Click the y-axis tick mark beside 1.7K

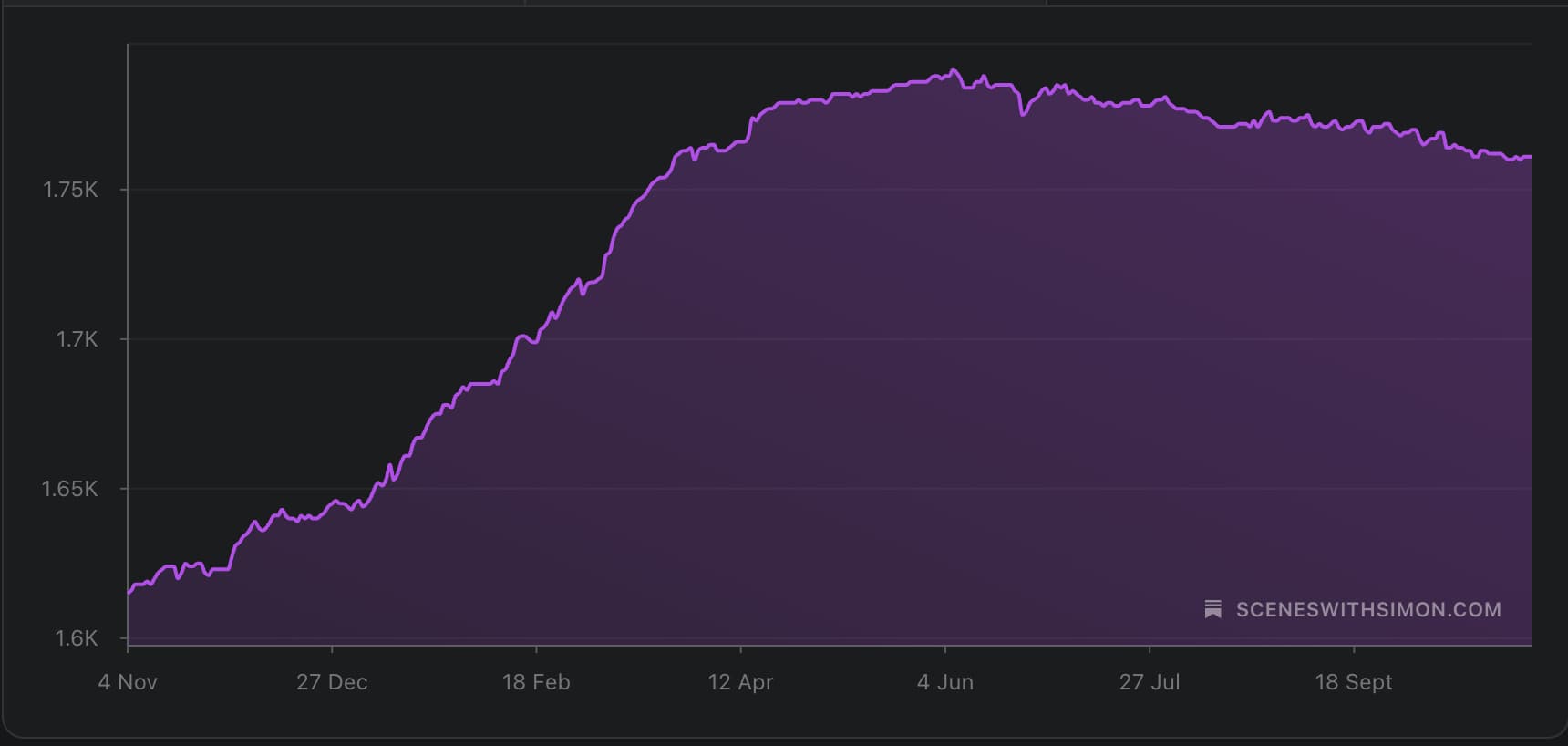click(124, 339)
